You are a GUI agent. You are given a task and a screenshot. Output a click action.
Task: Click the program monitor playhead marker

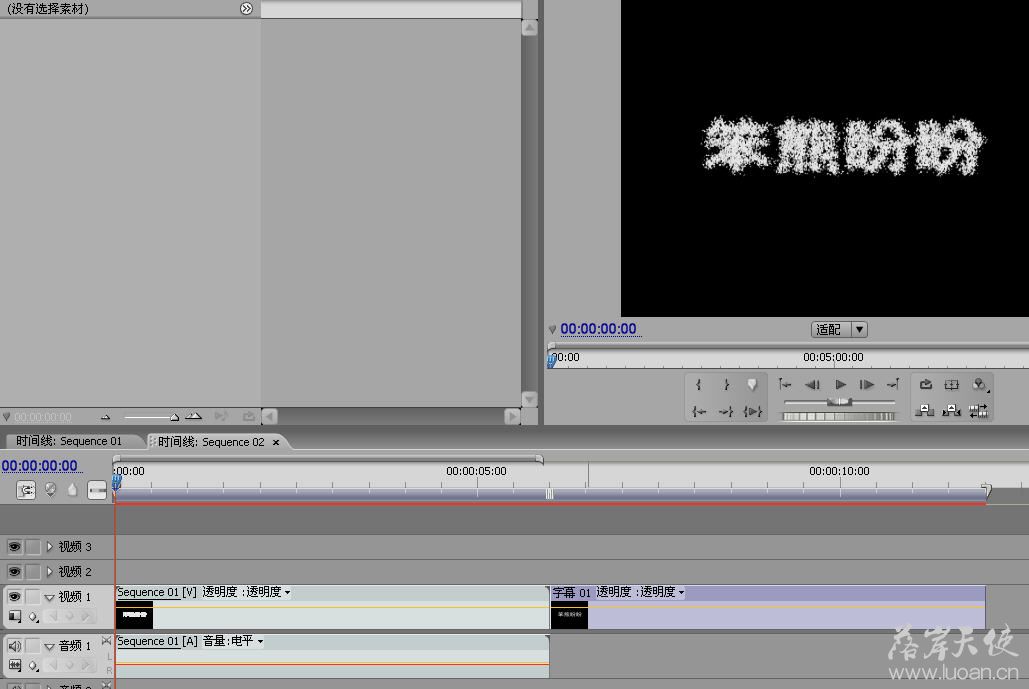pos(552,360)
